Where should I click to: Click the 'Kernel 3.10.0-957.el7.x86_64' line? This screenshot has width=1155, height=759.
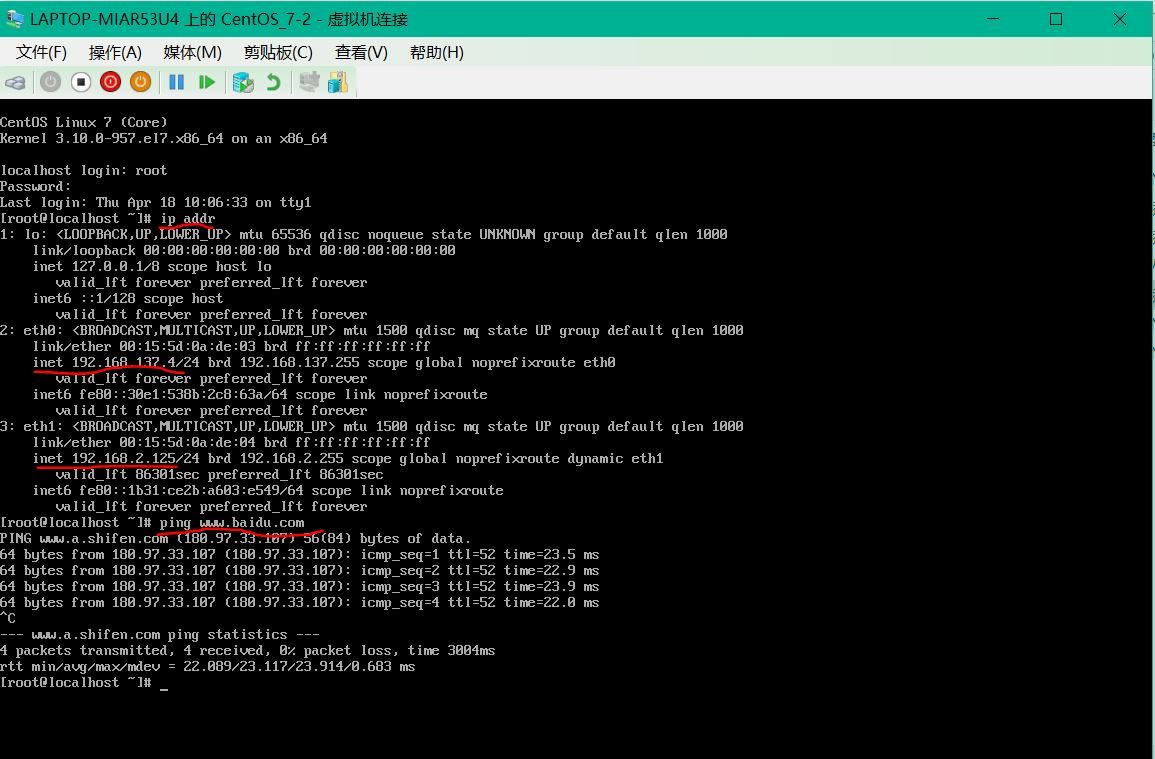coord(164,139)
